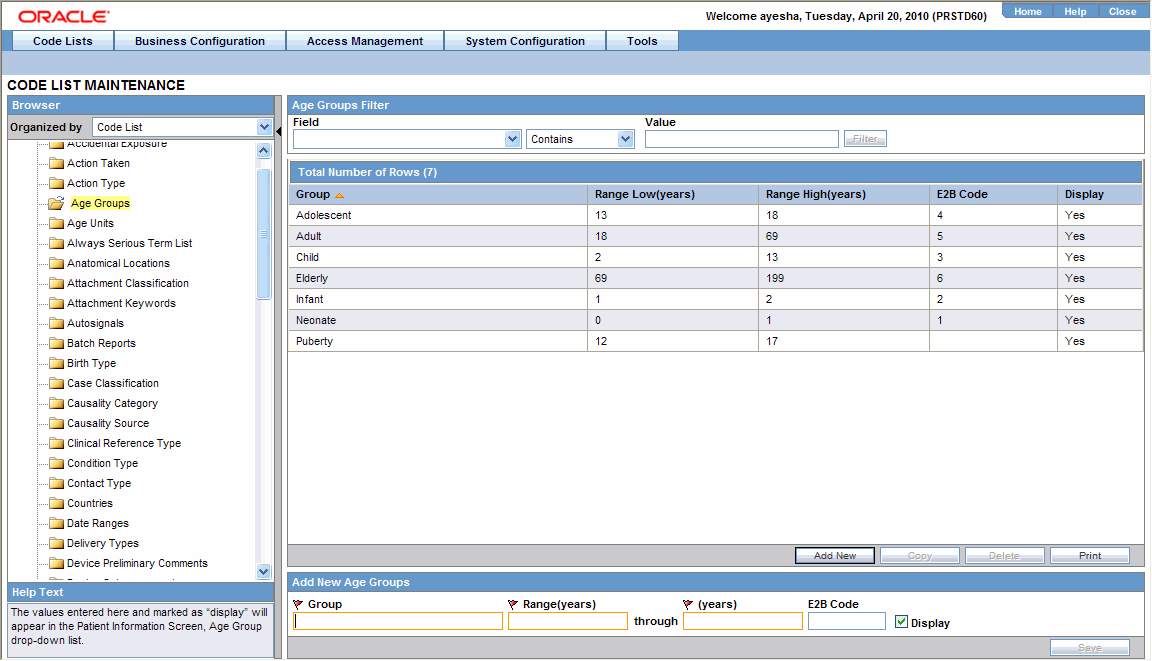Click the browser tree scroll down arrow

pos(264,571)
